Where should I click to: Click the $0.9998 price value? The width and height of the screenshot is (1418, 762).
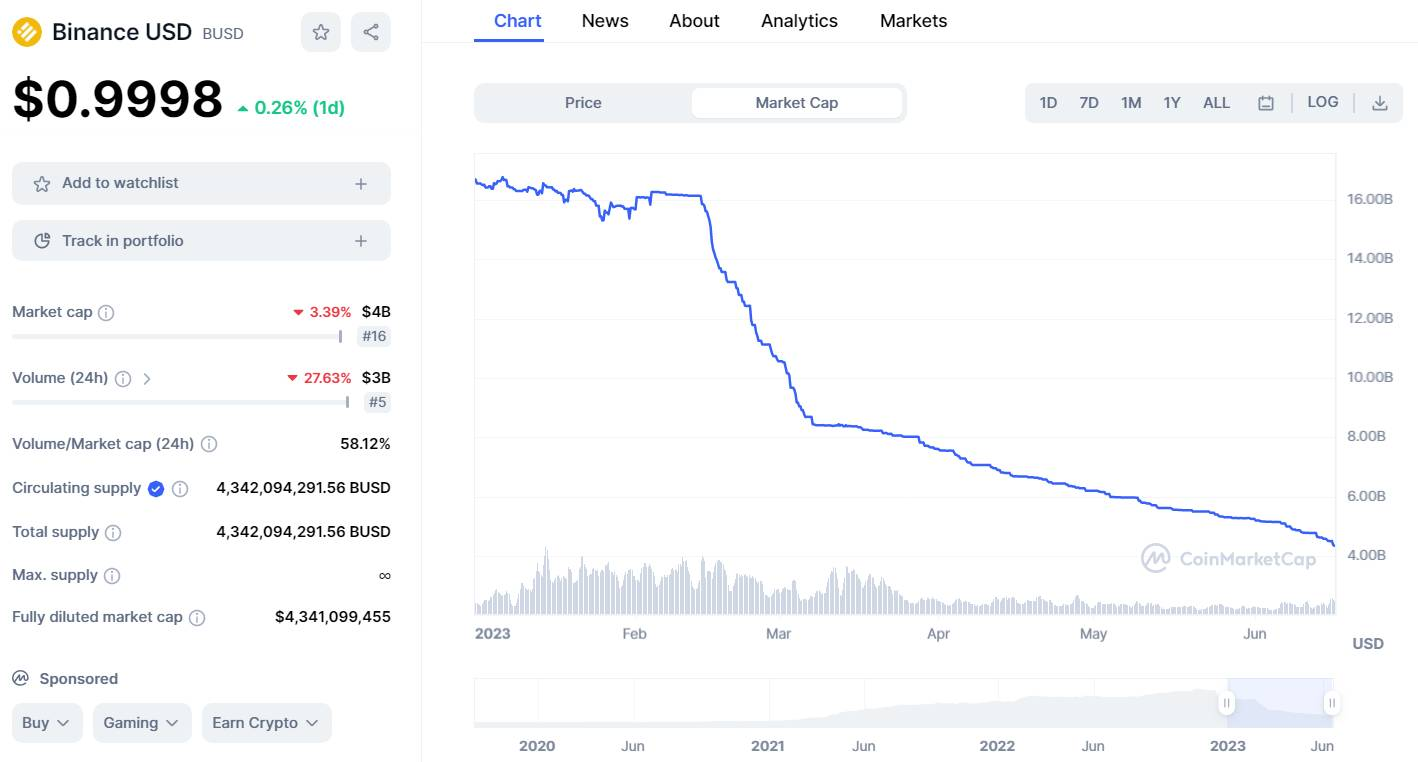pos(118,100)
